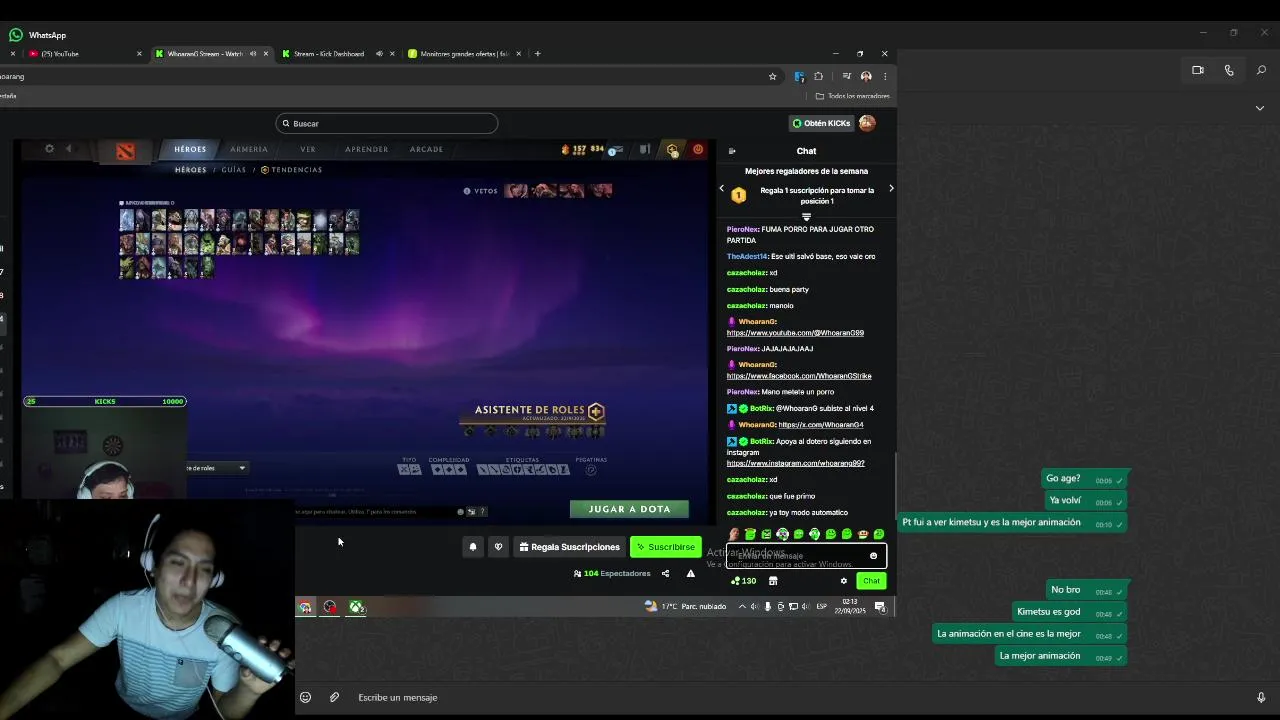Open the Dota settings gear
Viewport: 1280px width, 720px height.
49,149
